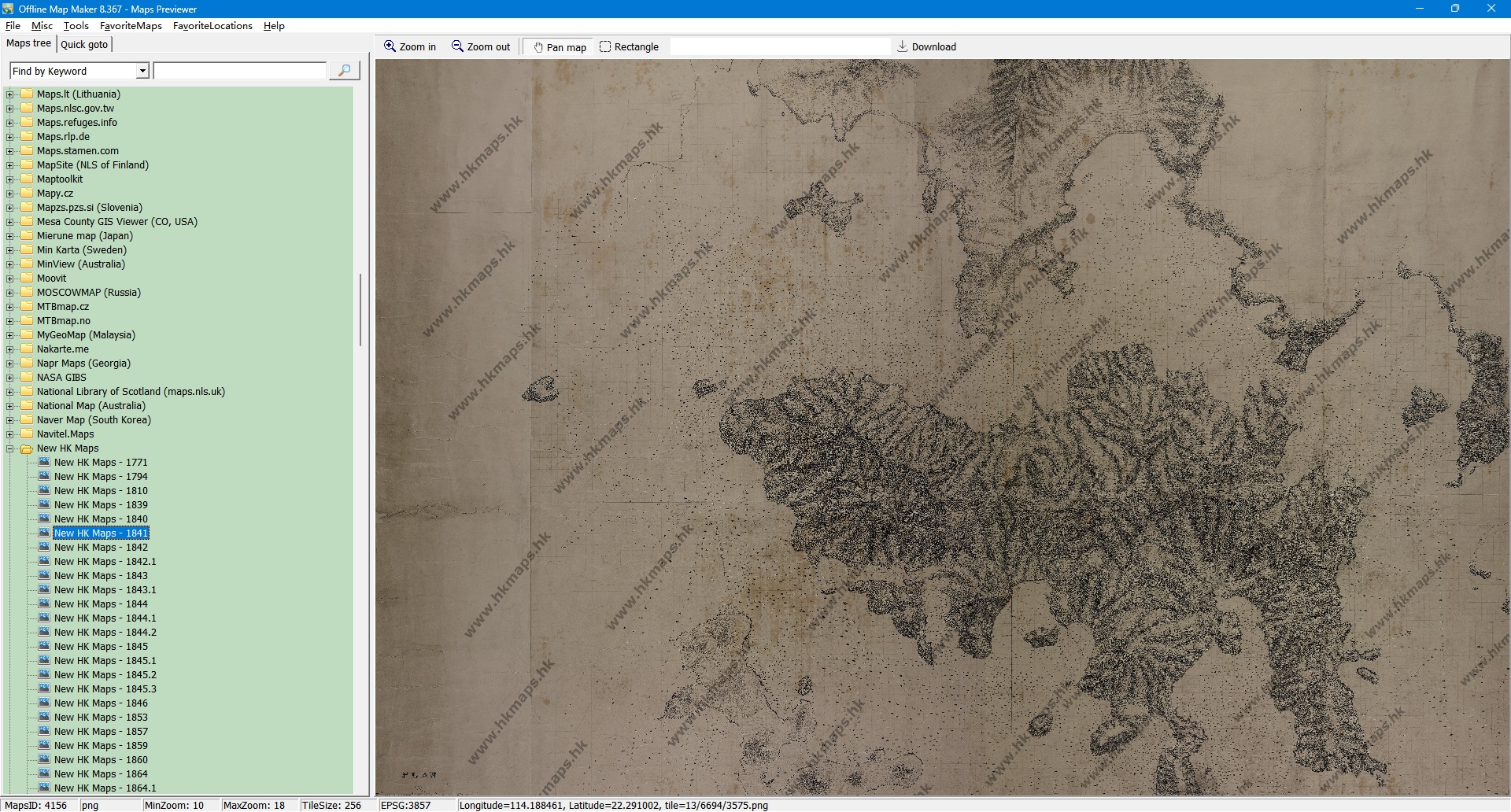Select New HK Maps - 1864 entry
This screenshot has width=1511, height=812.
(x=101, y=773)
